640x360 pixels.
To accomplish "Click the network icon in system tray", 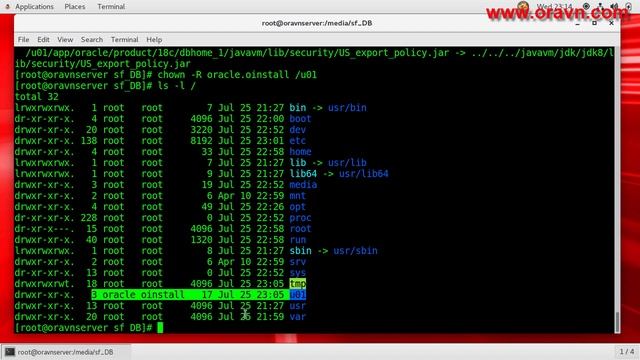I will pos(600,7).
